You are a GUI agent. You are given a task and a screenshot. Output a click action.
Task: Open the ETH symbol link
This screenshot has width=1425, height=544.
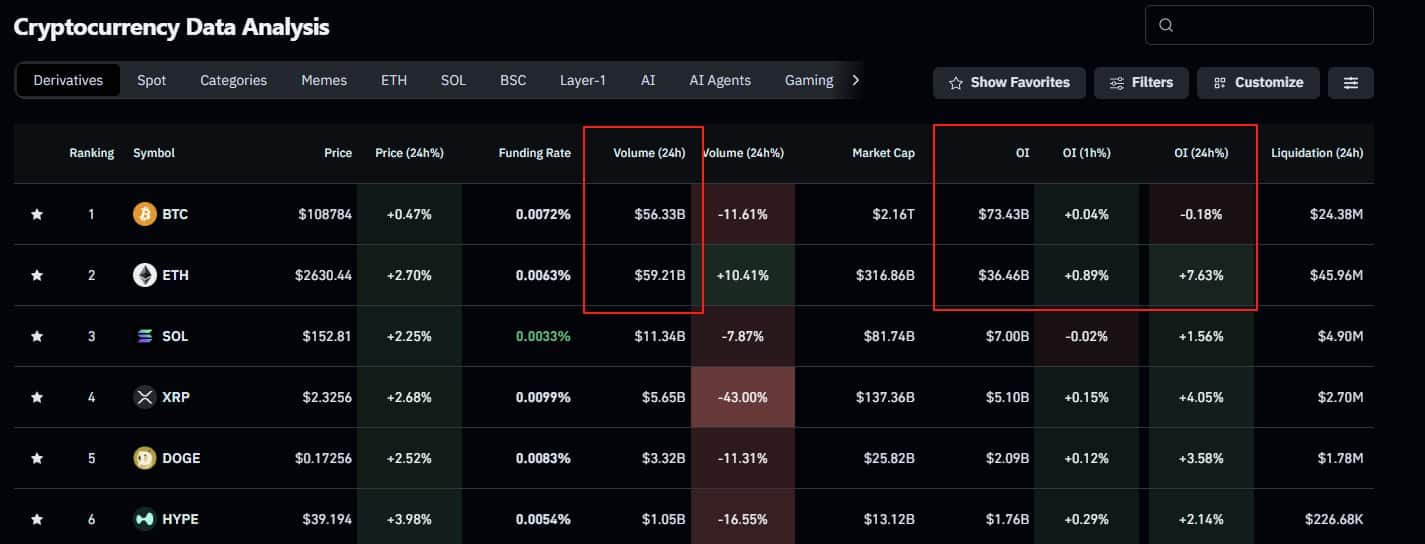tap(175, 275)
